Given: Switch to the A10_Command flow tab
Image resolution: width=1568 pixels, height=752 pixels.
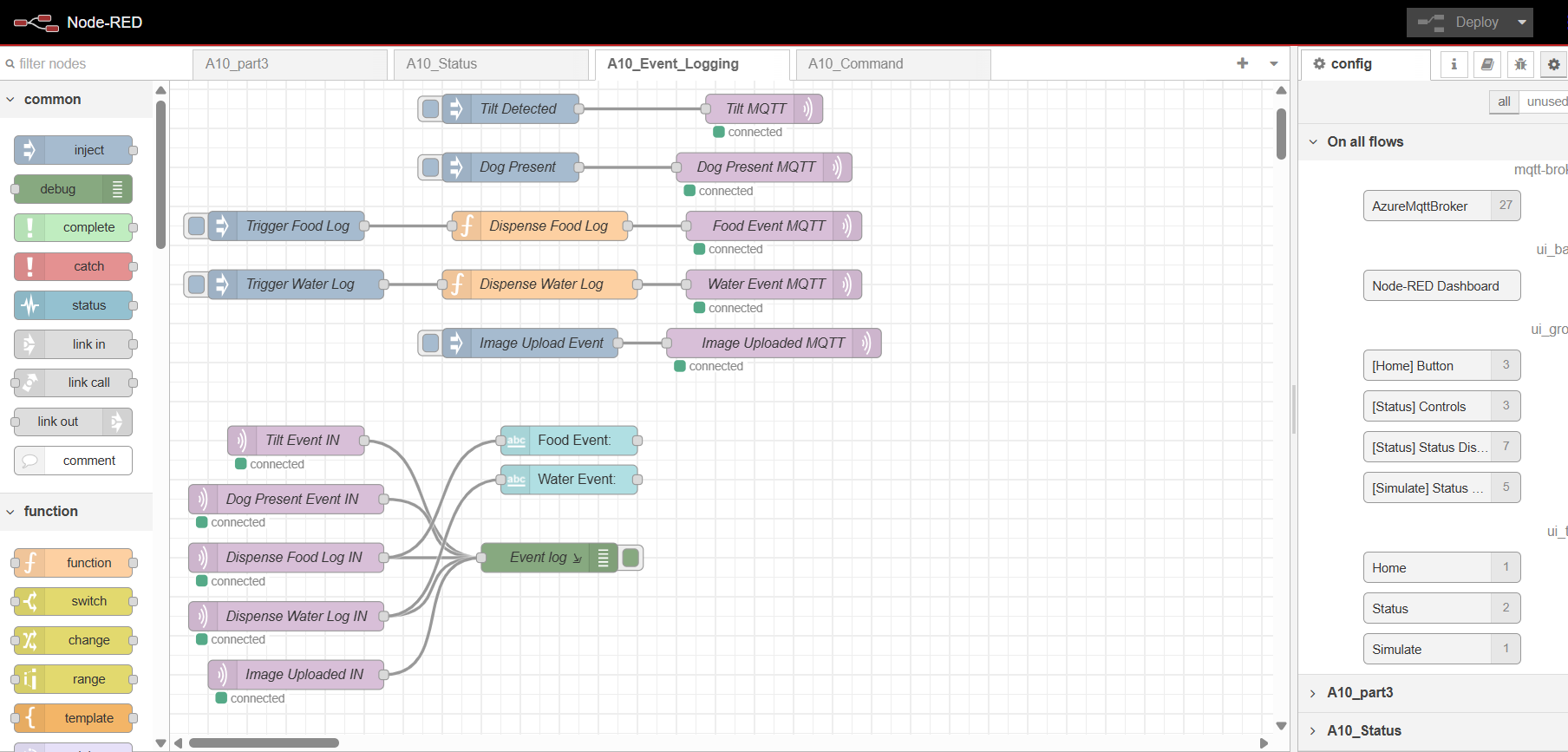Looking at the screenshot, I should [892, 64].
